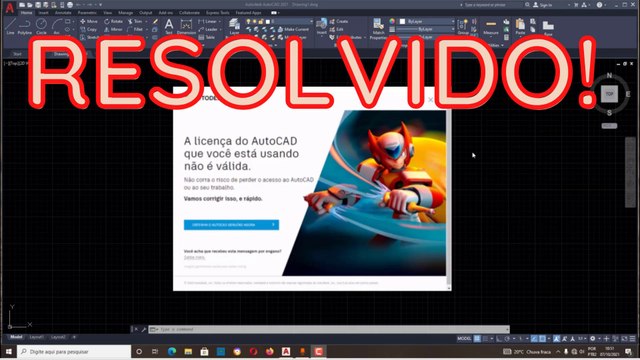Select the Polyline tool

(24, 26)
